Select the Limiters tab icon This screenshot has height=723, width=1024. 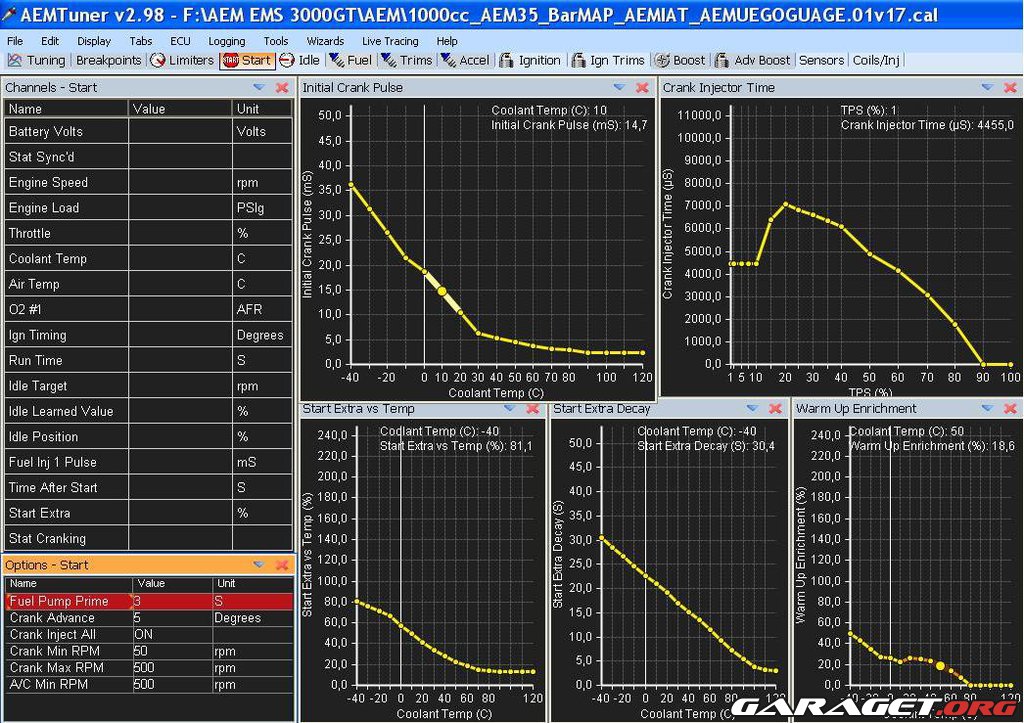[157, 61]
